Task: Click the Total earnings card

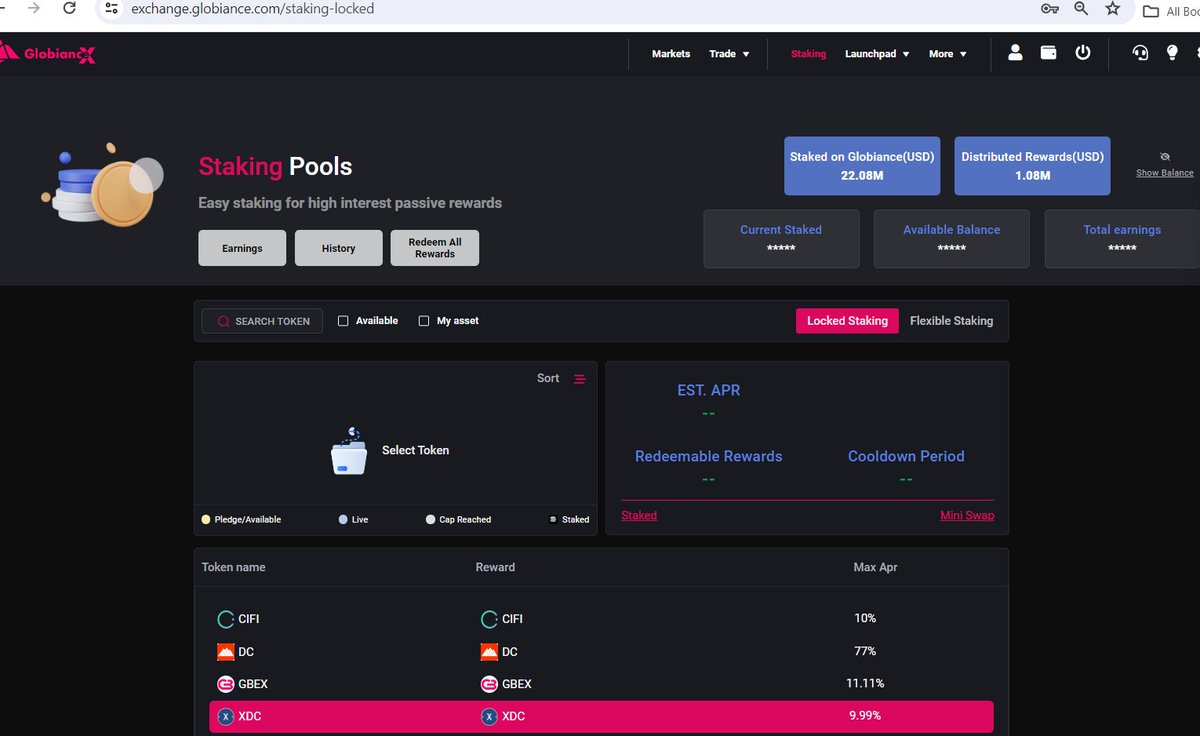Action: (x=1122, y=239)
